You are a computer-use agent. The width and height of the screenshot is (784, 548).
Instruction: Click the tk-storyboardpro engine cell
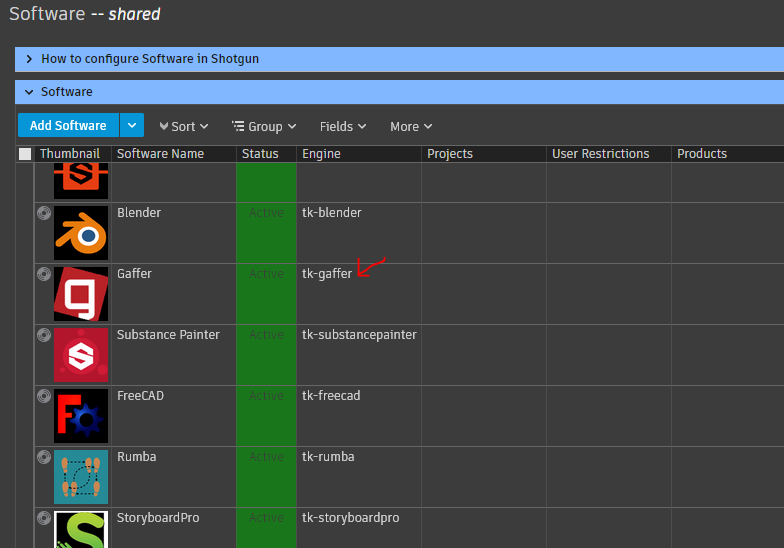point(359,528)
